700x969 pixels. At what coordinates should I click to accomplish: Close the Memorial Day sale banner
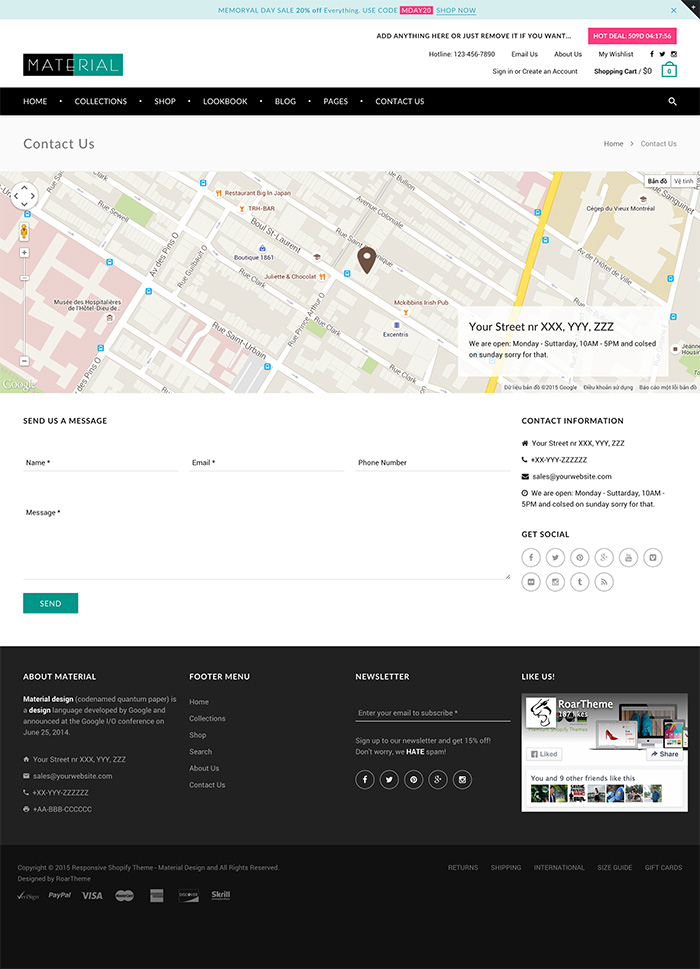click(673, 10)
